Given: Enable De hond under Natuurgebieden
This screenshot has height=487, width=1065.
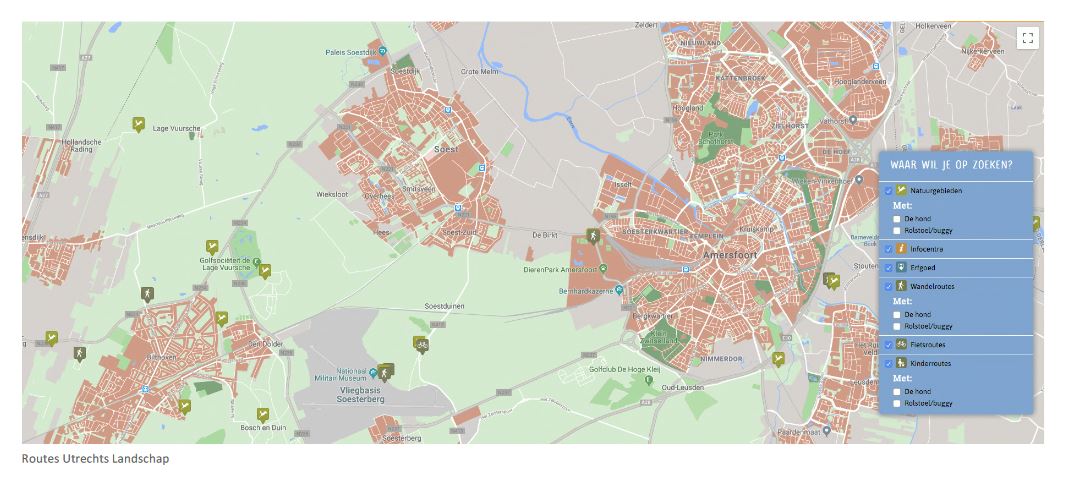Looking at the screenshot, I should (897, 218).
